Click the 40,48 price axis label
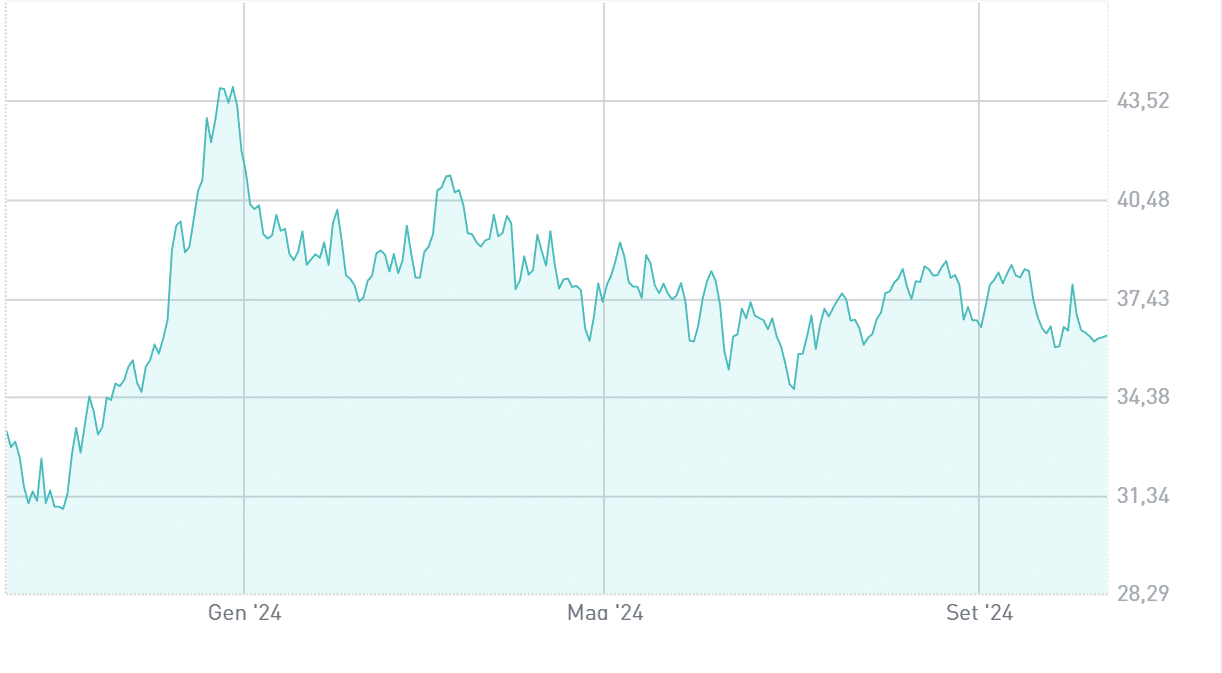The image size is (1222, 673). [1141, 201]
